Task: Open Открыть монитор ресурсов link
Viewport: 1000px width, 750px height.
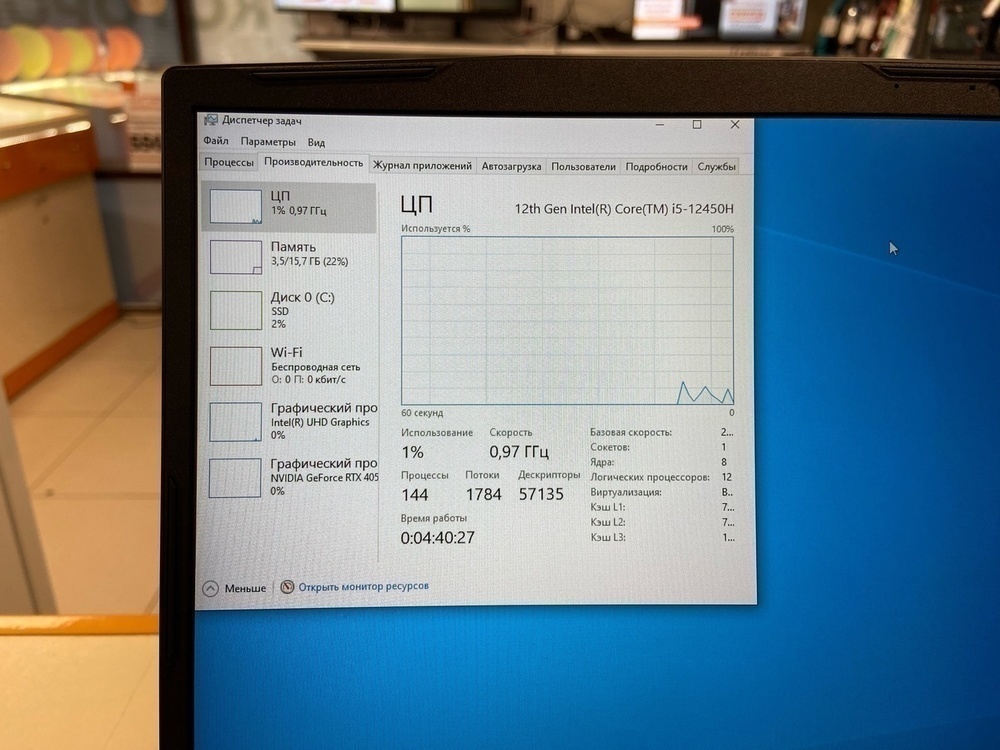Action: point(364,586)
